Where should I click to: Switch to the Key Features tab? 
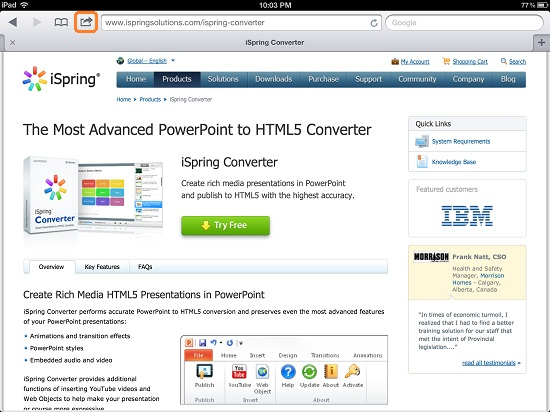[x=102, y=267]
